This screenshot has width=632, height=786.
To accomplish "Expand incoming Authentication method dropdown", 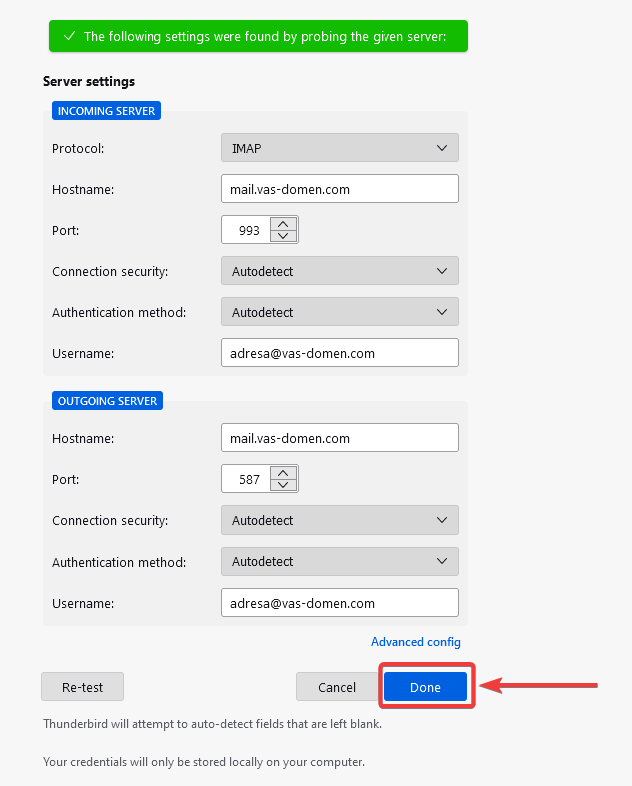I will click(340, 312).
